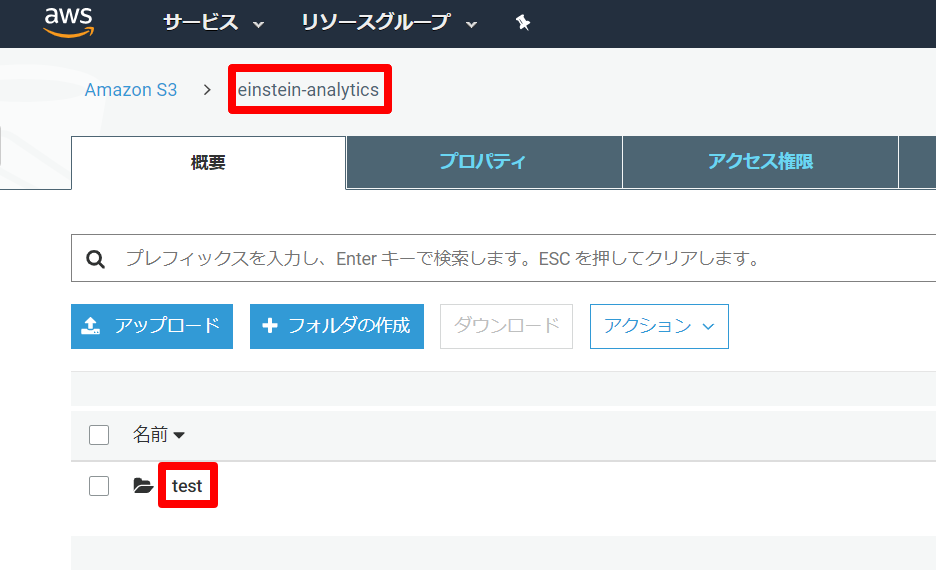This screenshot has height=578, width=936.
Task: Click the magnifier search icon
Action: coord(96,259)
